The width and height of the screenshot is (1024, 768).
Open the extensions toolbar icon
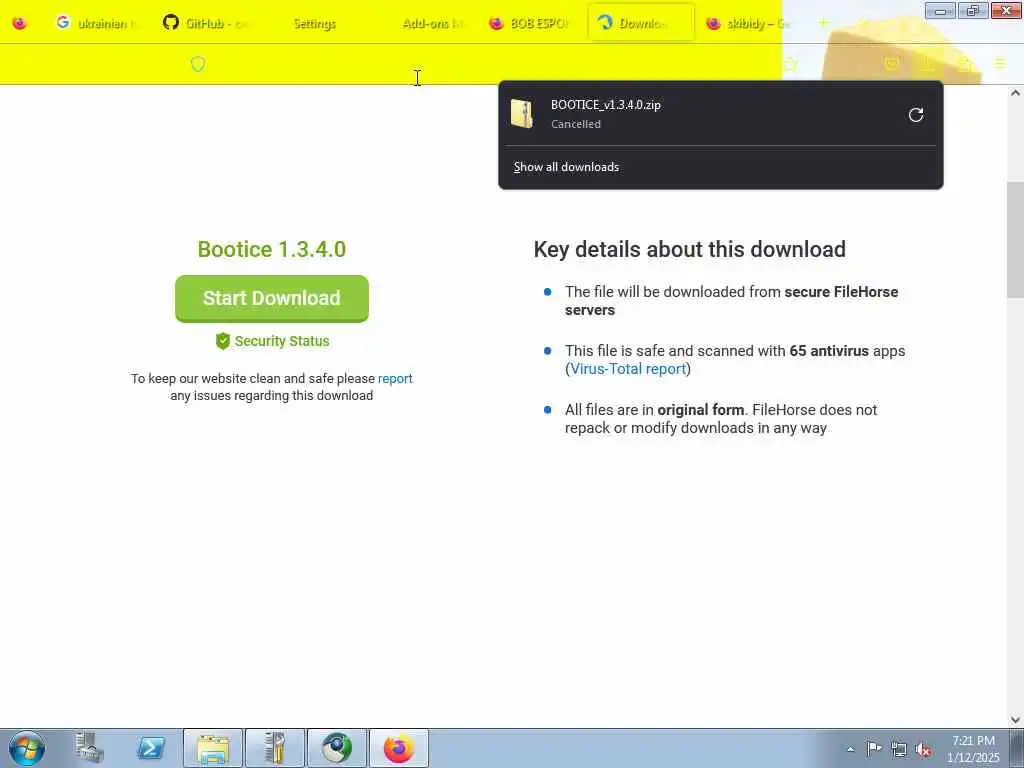(965, 63)
